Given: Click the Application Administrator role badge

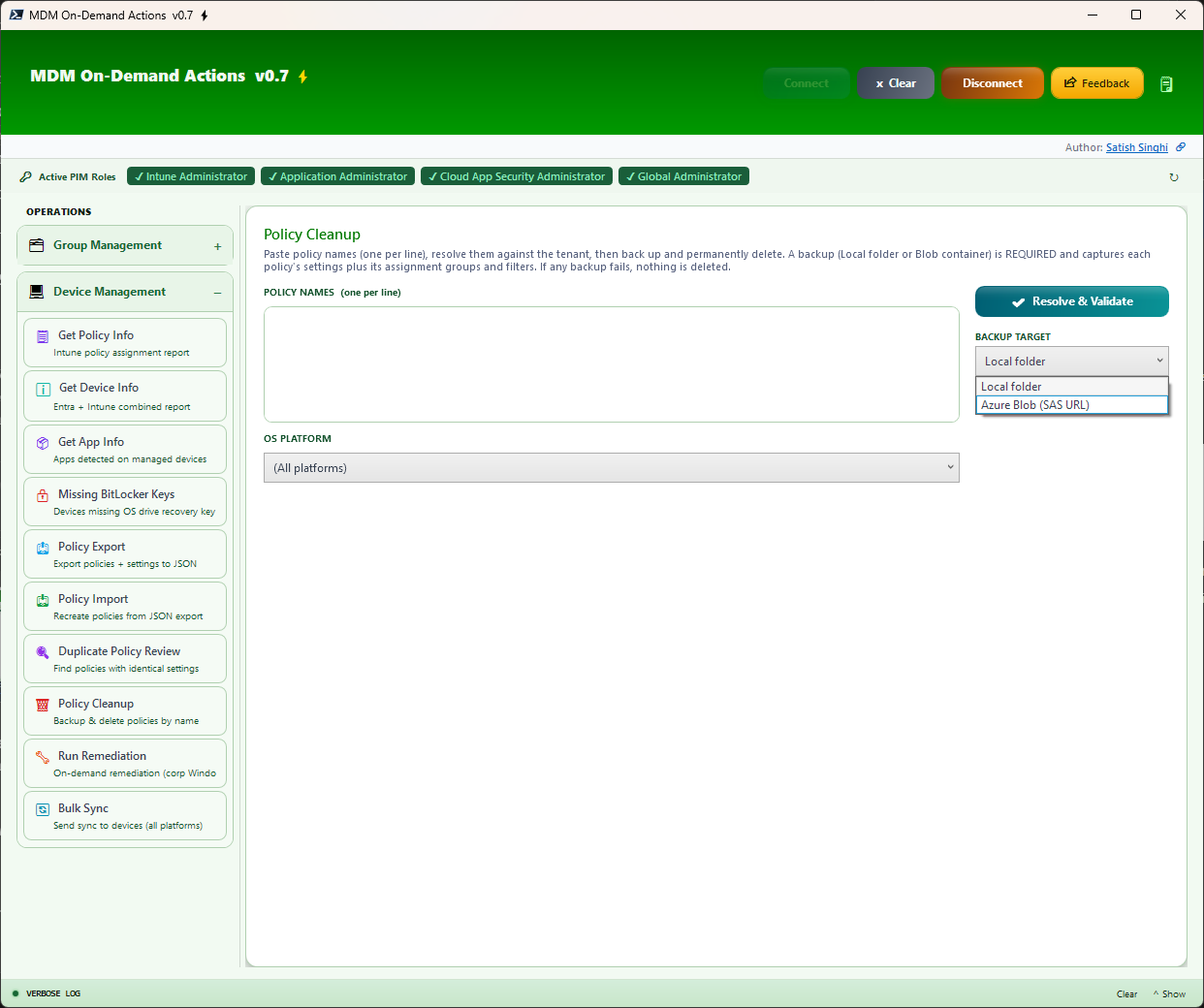Looking at the screenshot, I should click(x=337, y=176).
